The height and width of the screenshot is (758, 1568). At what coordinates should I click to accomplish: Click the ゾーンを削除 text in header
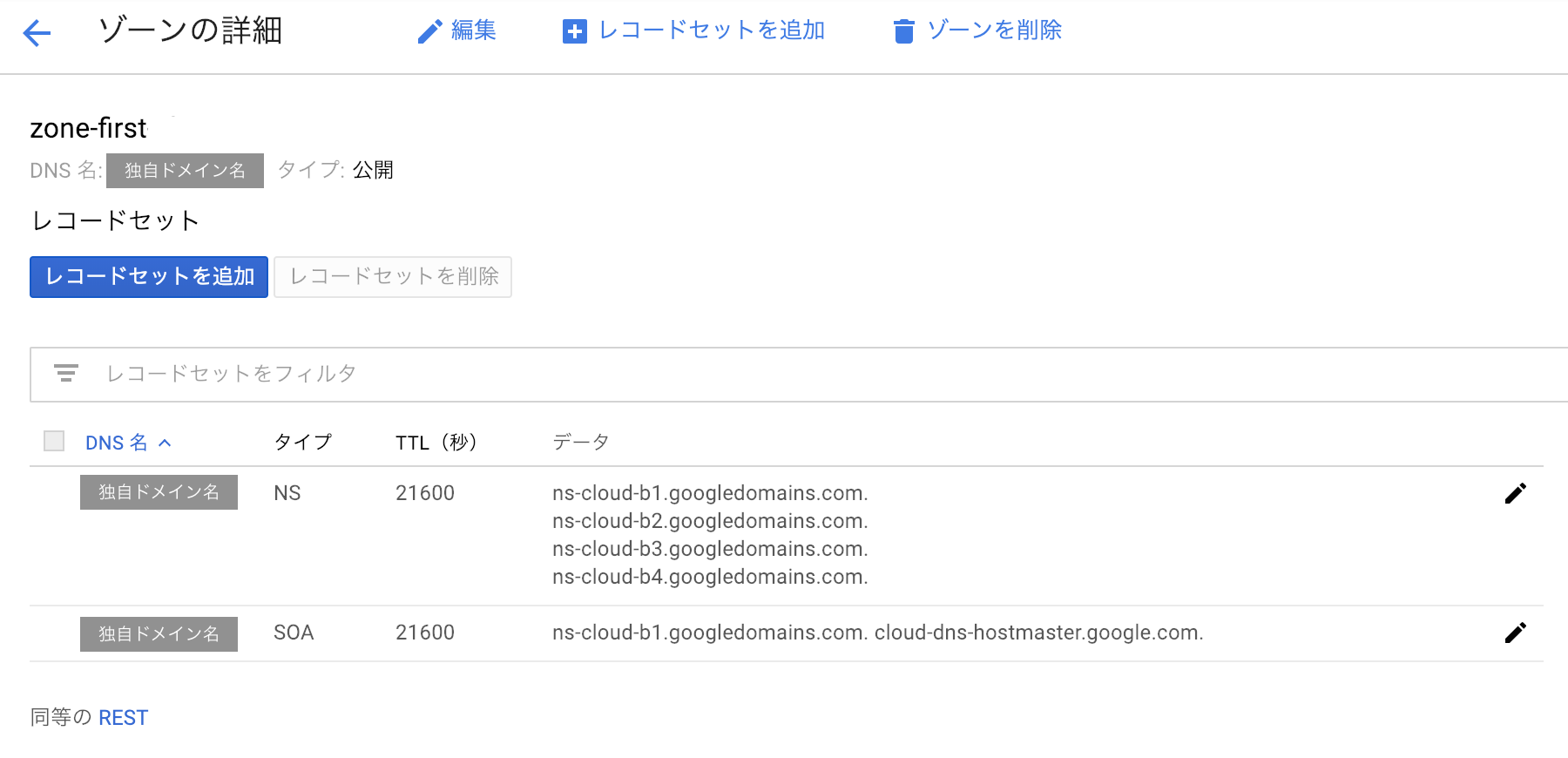(994, 30)
